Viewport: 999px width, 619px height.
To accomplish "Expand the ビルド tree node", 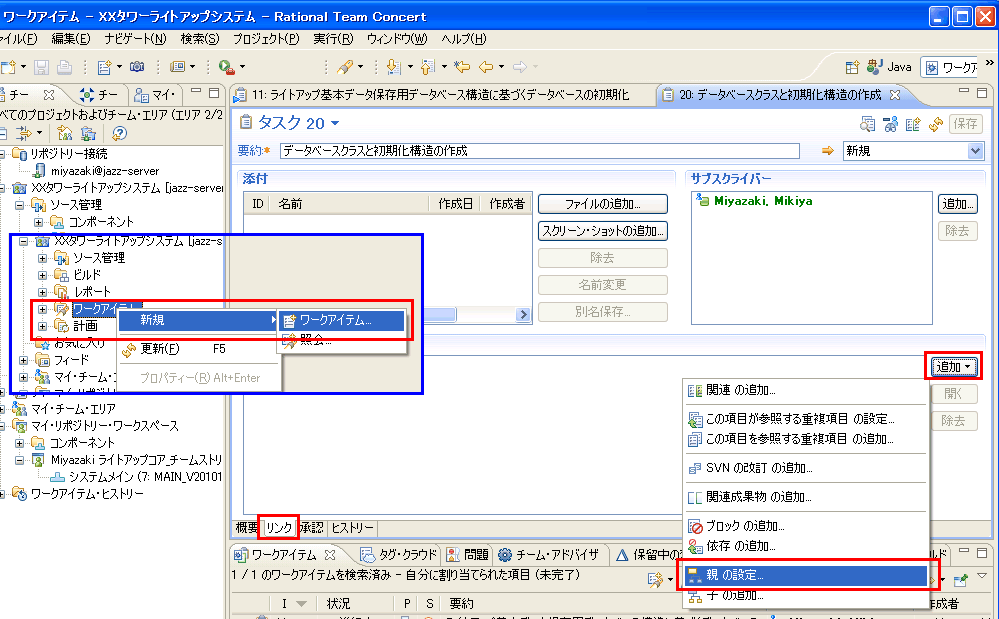I will click(x=42, y=275).
